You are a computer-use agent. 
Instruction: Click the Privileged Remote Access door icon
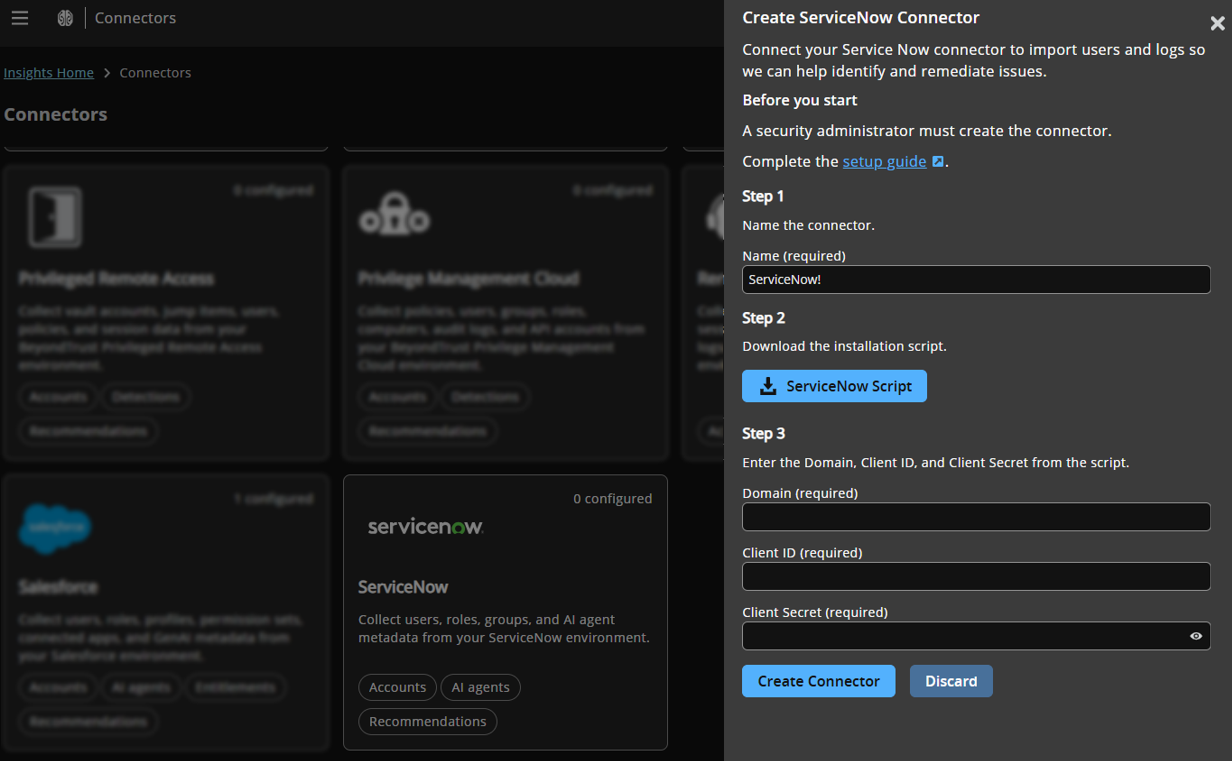[55, 216]
